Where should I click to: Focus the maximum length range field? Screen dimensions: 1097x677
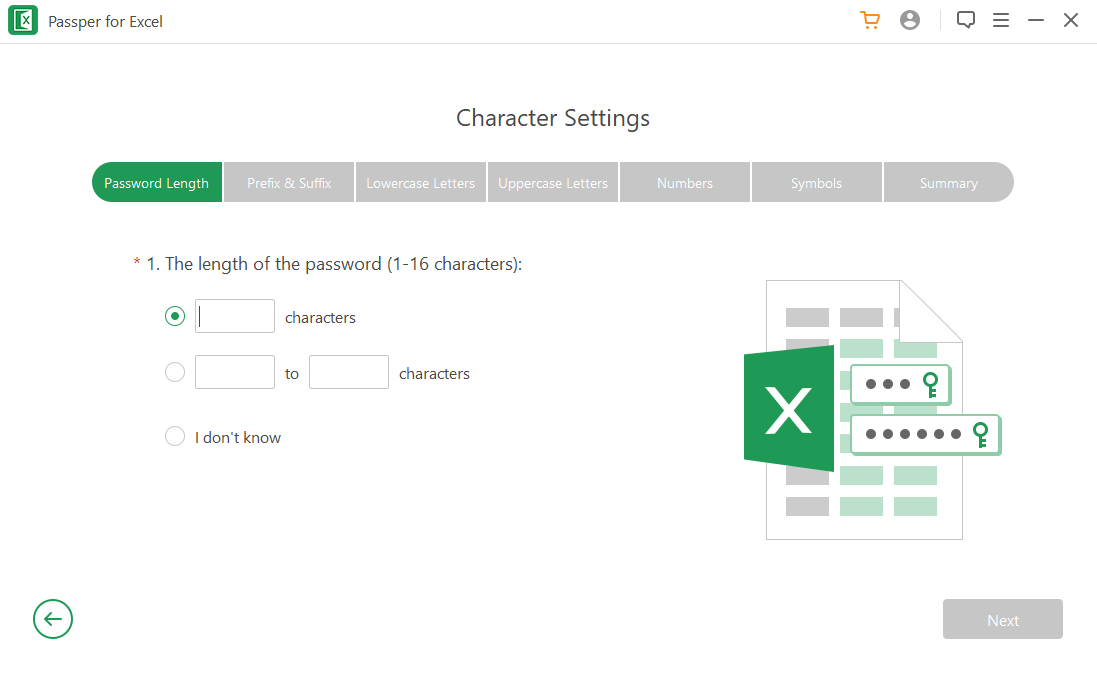pos(349,372)
